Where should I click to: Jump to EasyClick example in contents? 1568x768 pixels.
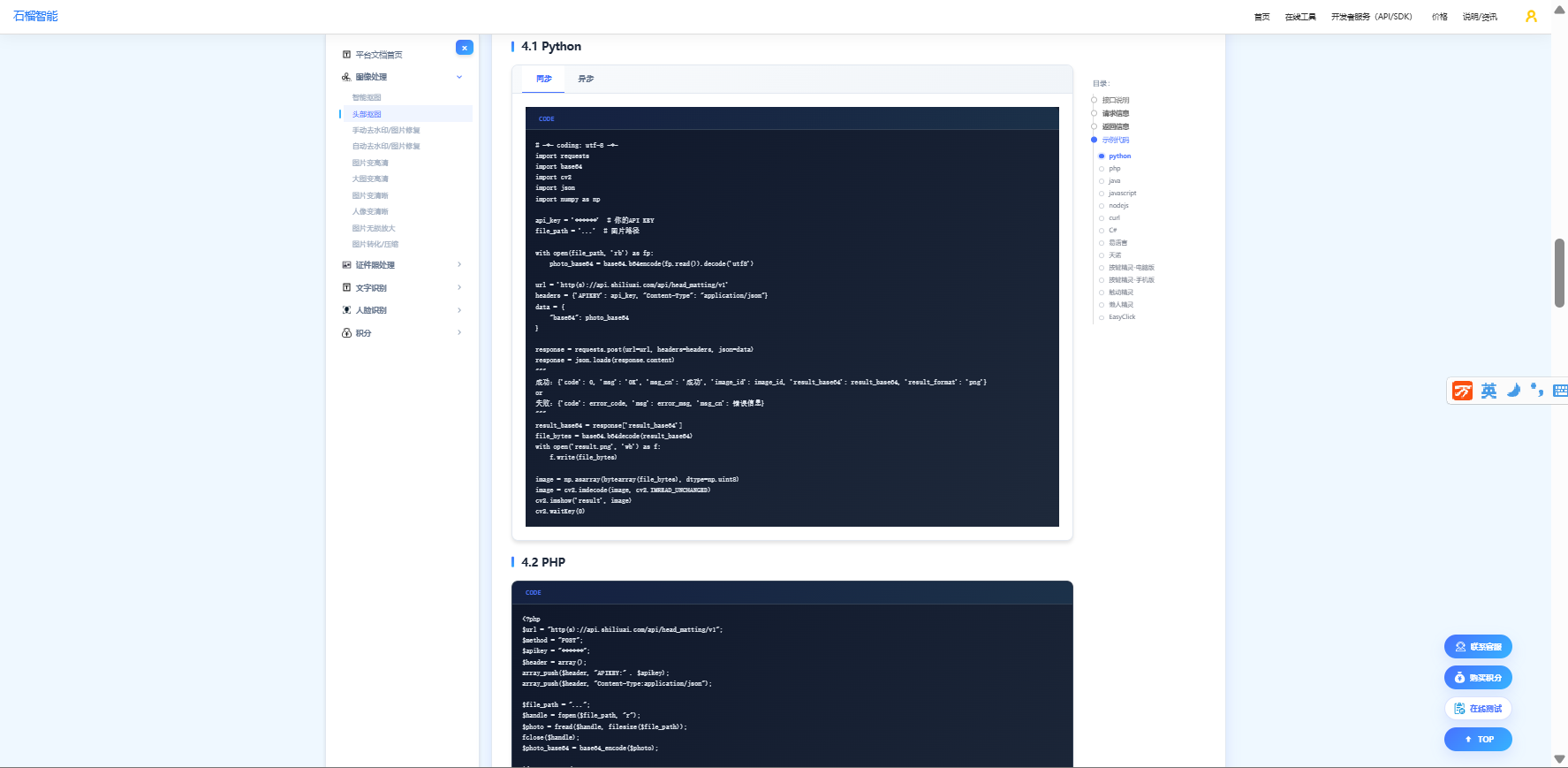click(1122, 316)
